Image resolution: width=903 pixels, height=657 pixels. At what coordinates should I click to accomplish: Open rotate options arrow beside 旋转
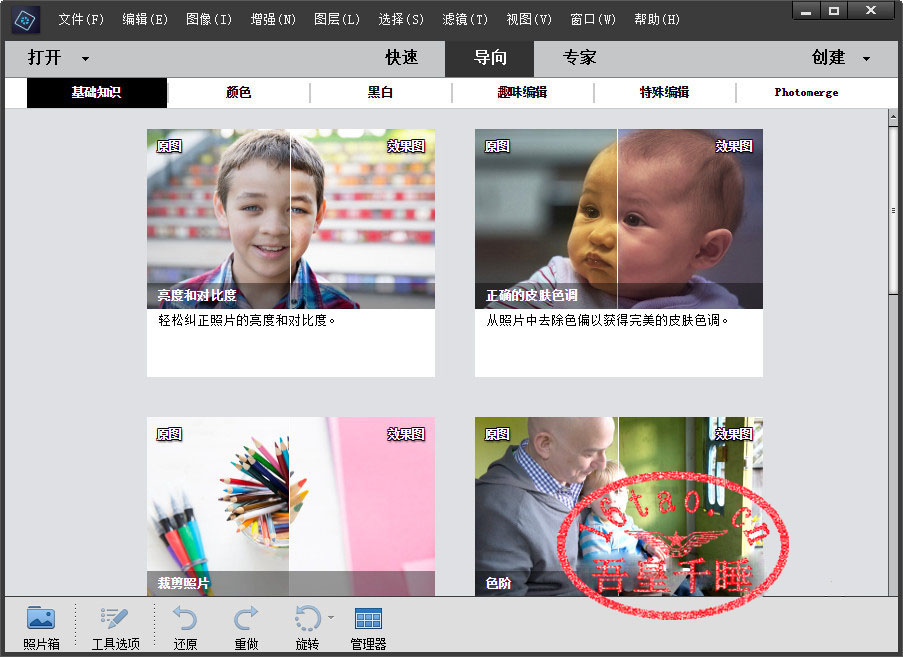tap(331, 618)
